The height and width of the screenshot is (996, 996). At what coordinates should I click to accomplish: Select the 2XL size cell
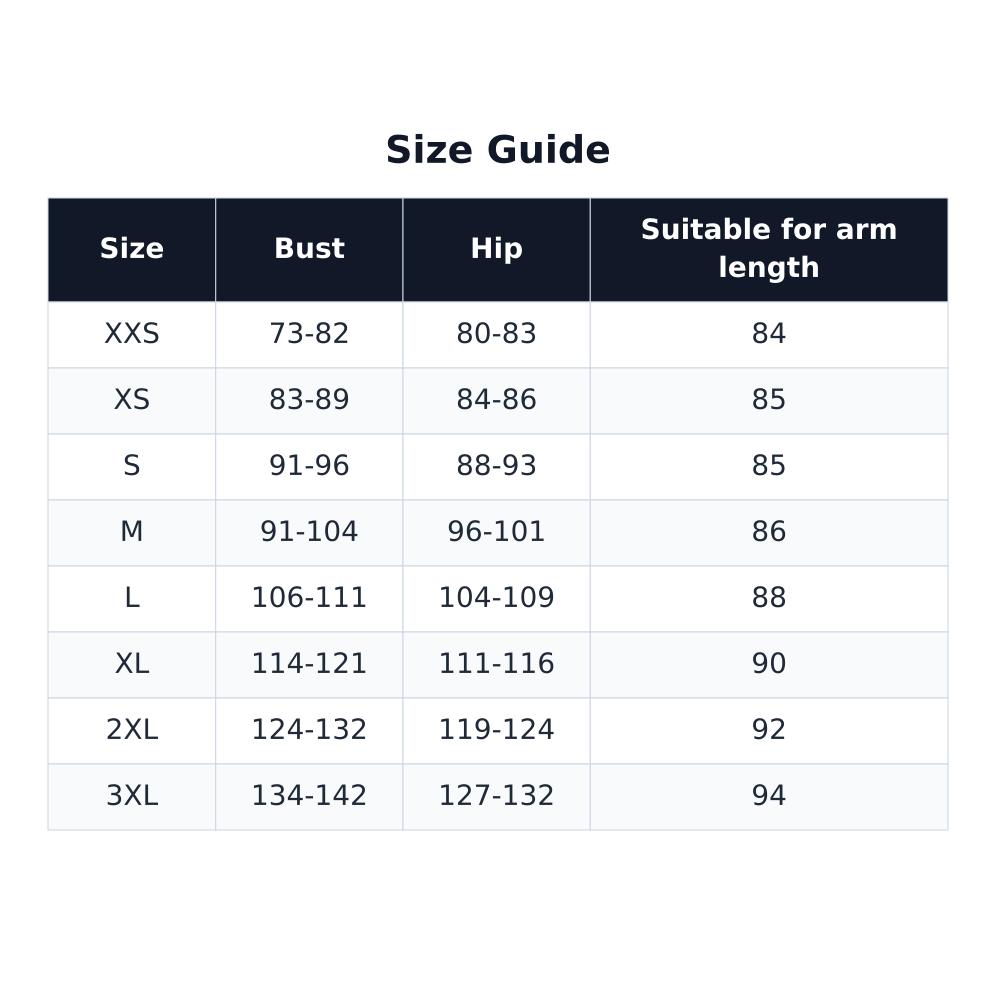(x=131, y=730)
